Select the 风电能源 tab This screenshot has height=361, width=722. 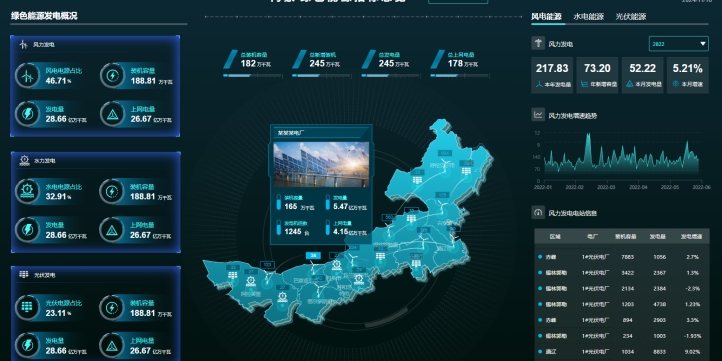547,17
